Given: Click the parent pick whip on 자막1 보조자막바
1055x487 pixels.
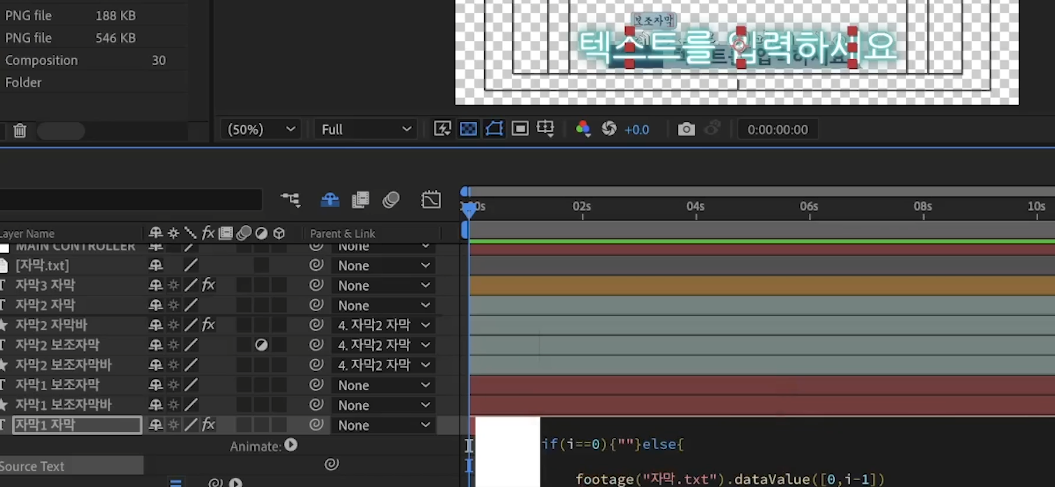Looking at the screenshot, I should (x=316, y=405).
